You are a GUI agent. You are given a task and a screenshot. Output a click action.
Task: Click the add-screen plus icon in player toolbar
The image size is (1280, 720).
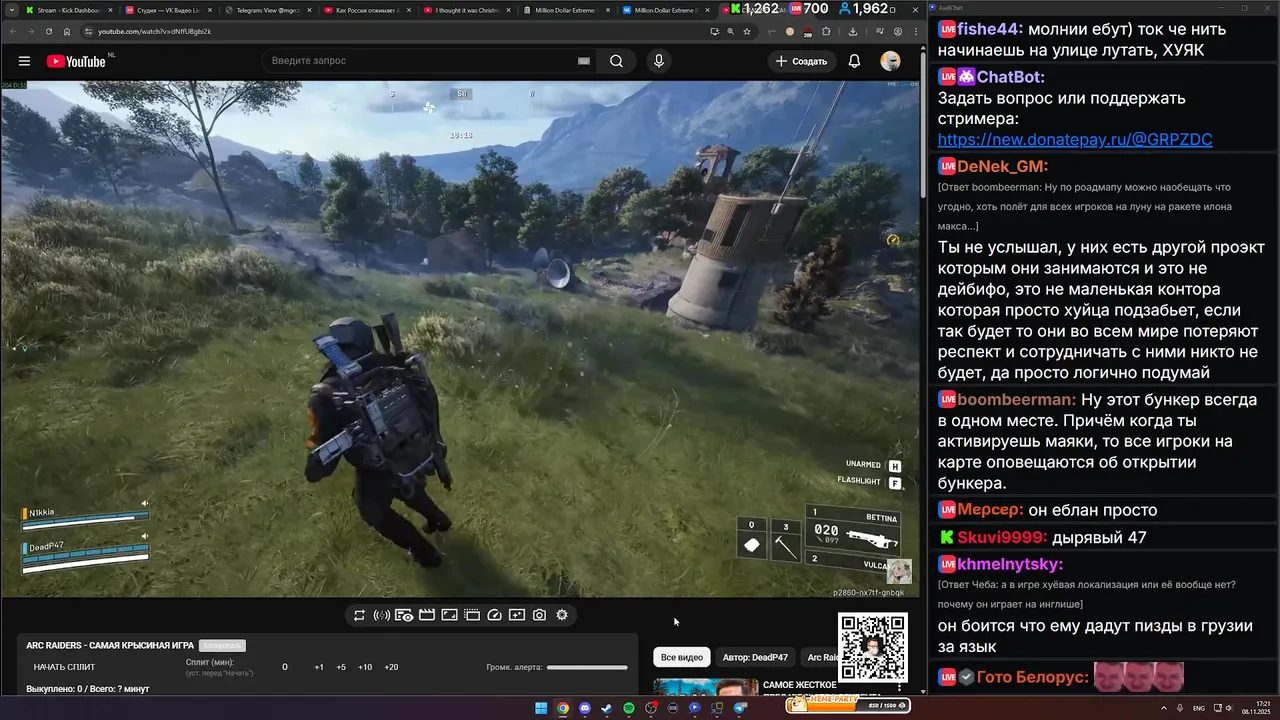pos(517,615)
